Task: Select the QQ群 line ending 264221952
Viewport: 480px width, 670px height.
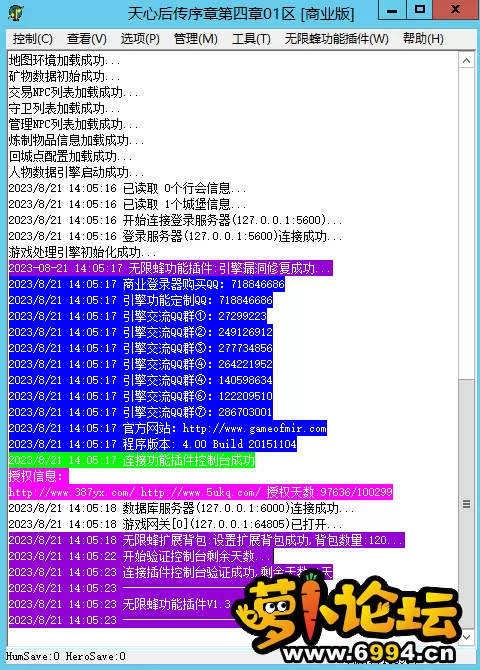Action: (x=141, y=364)
